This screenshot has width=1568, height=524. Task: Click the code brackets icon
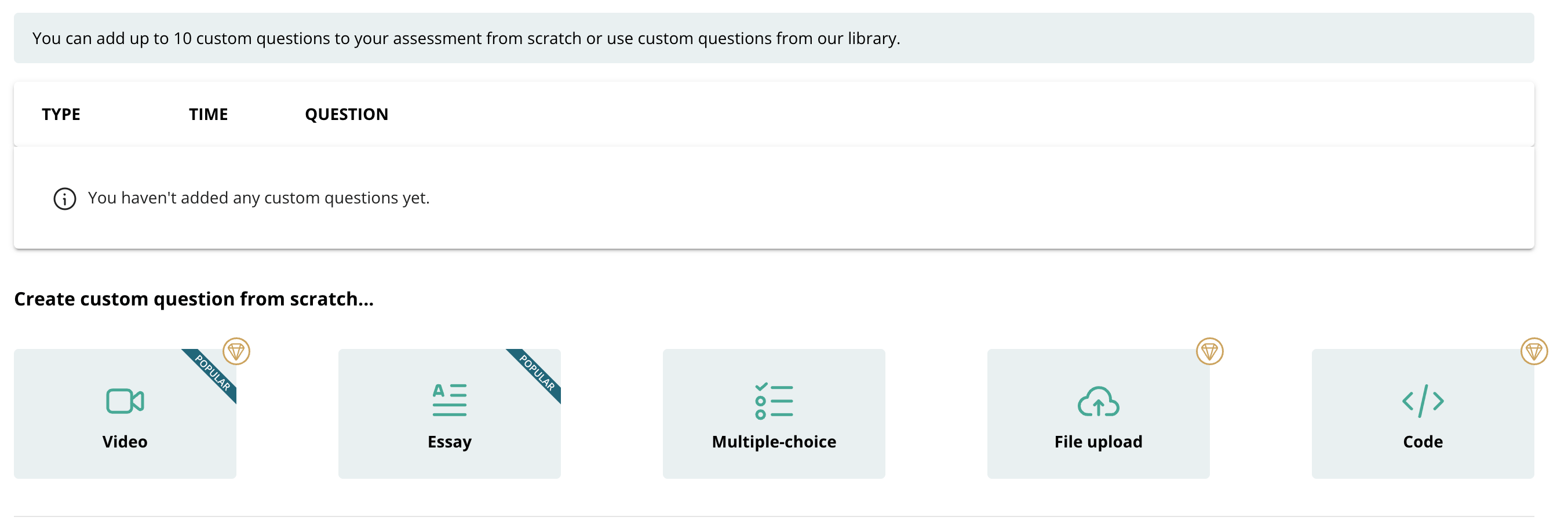[1423, 401]
